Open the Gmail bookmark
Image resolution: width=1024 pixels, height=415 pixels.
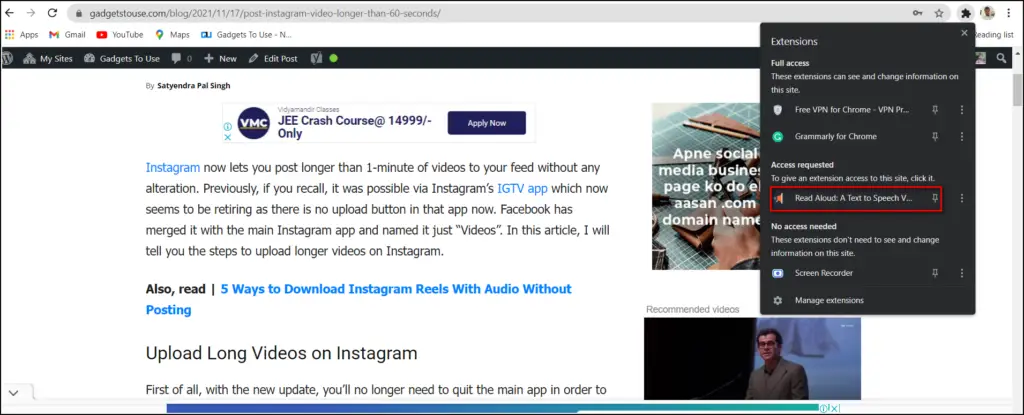[67, 35]
